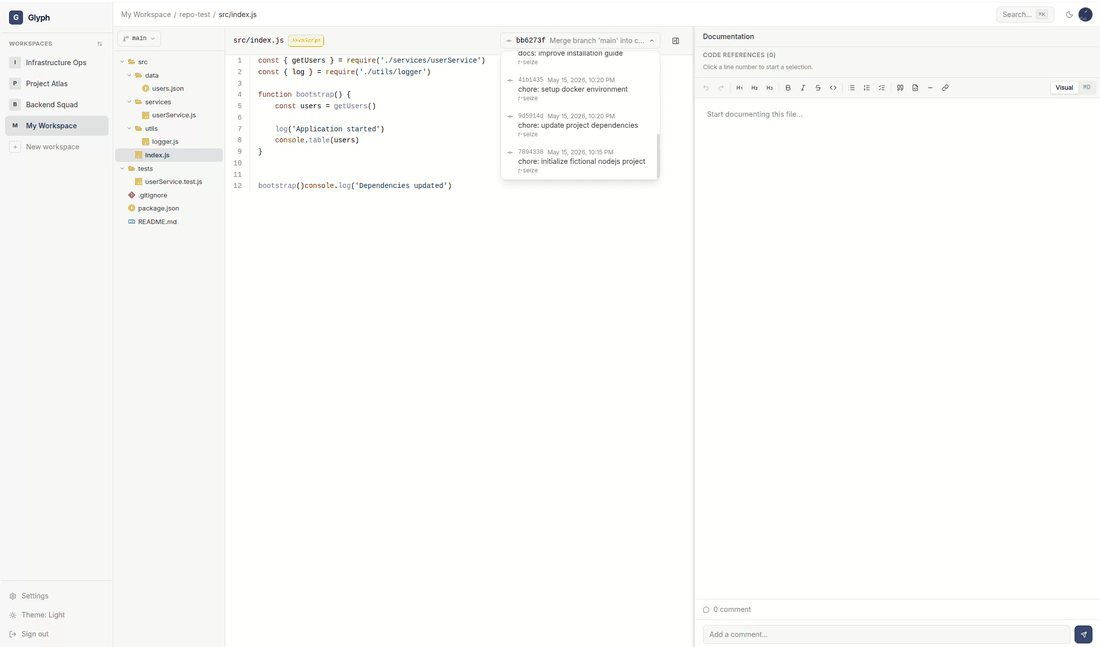Select commit 41b1435 setup docker environment

pyautogui.click(x=579, y=89)
